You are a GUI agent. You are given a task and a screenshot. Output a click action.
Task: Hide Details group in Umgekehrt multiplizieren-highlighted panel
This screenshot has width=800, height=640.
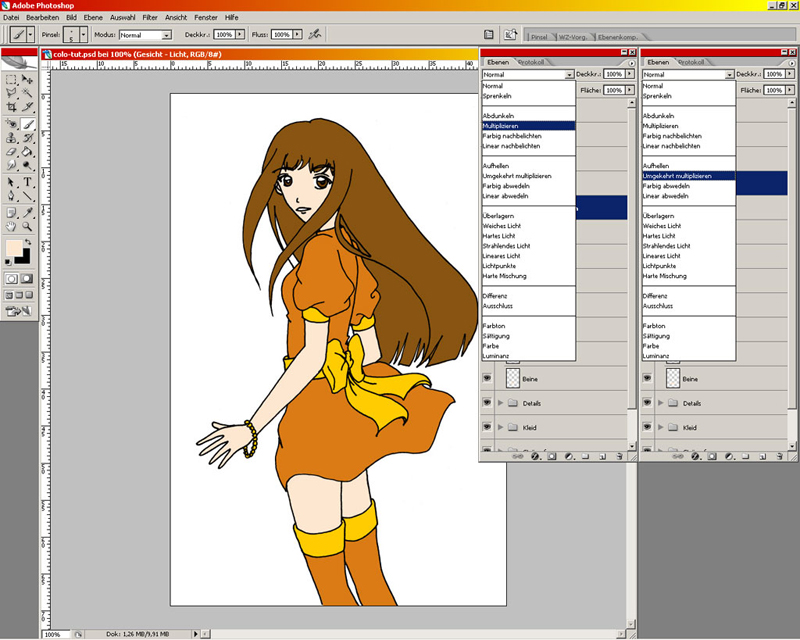pos(647,403)
